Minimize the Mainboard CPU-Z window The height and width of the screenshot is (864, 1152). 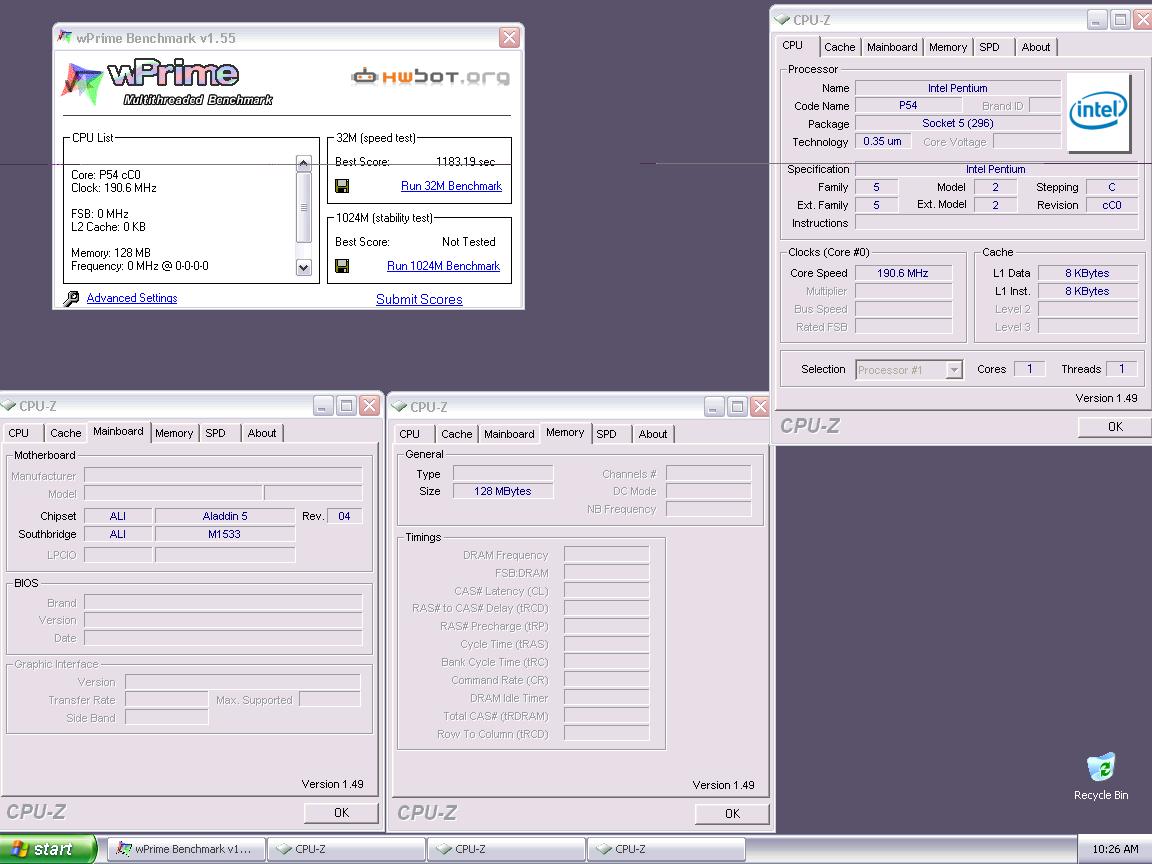pyautogui.click(x=323, y=406)
